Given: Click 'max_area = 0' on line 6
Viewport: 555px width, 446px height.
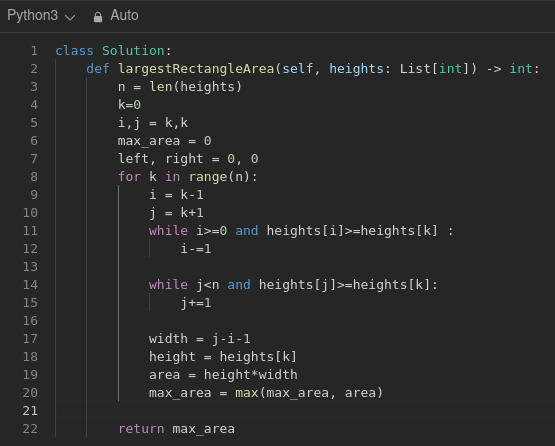Looking at the screenshot, I should click(x=165, y=141).
